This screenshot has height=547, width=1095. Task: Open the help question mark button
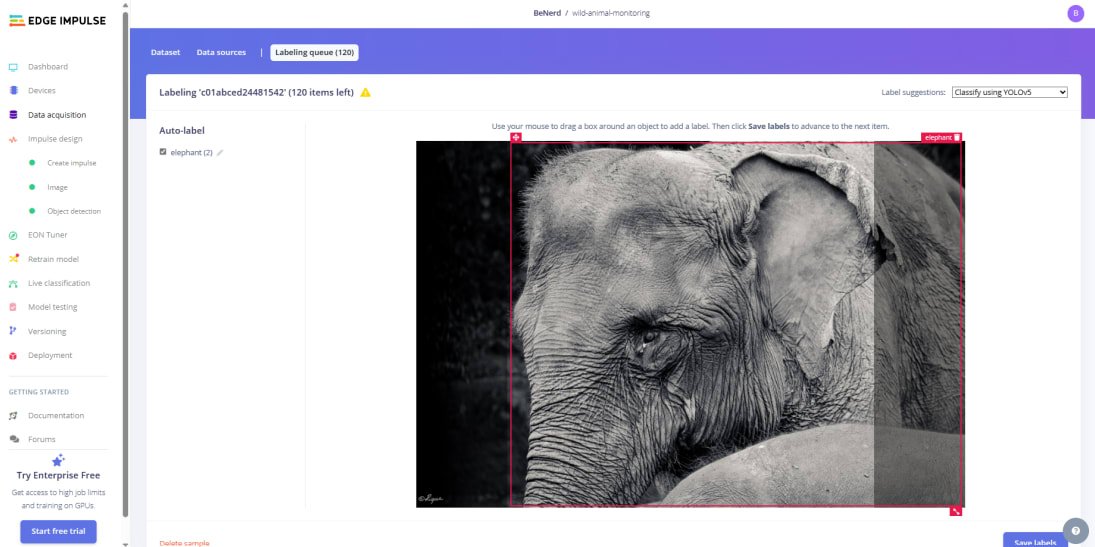(x=1075, y=531)
